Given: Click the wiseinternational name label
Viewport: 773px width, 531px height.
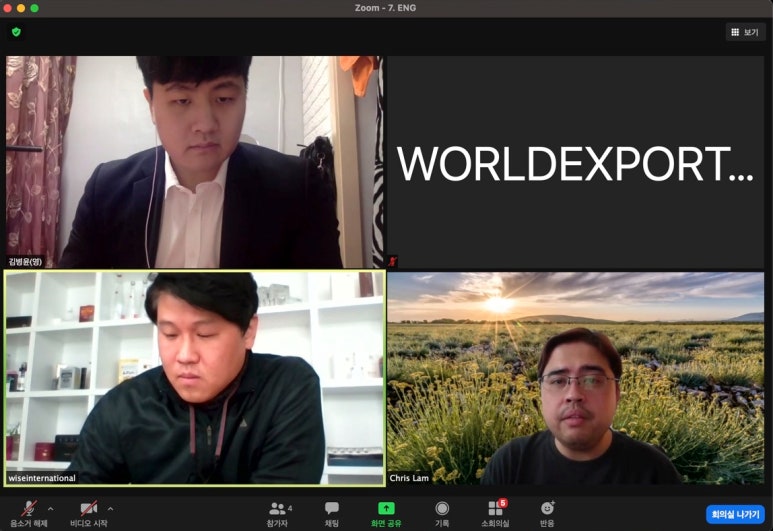Looking at the screenshot, I should pos(42,478).
